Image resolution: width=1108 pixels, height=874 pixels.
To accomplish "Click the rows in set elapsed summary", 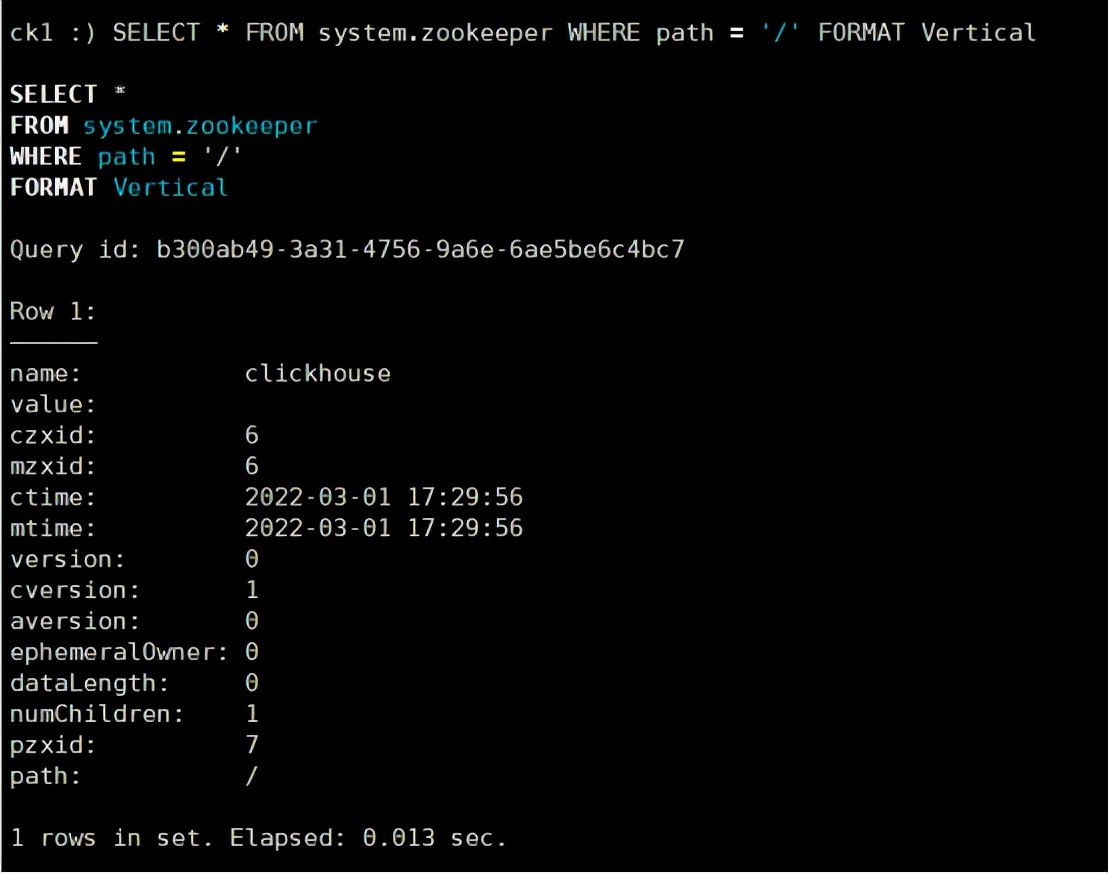I will pyautogui.click(x=258, y=838).
